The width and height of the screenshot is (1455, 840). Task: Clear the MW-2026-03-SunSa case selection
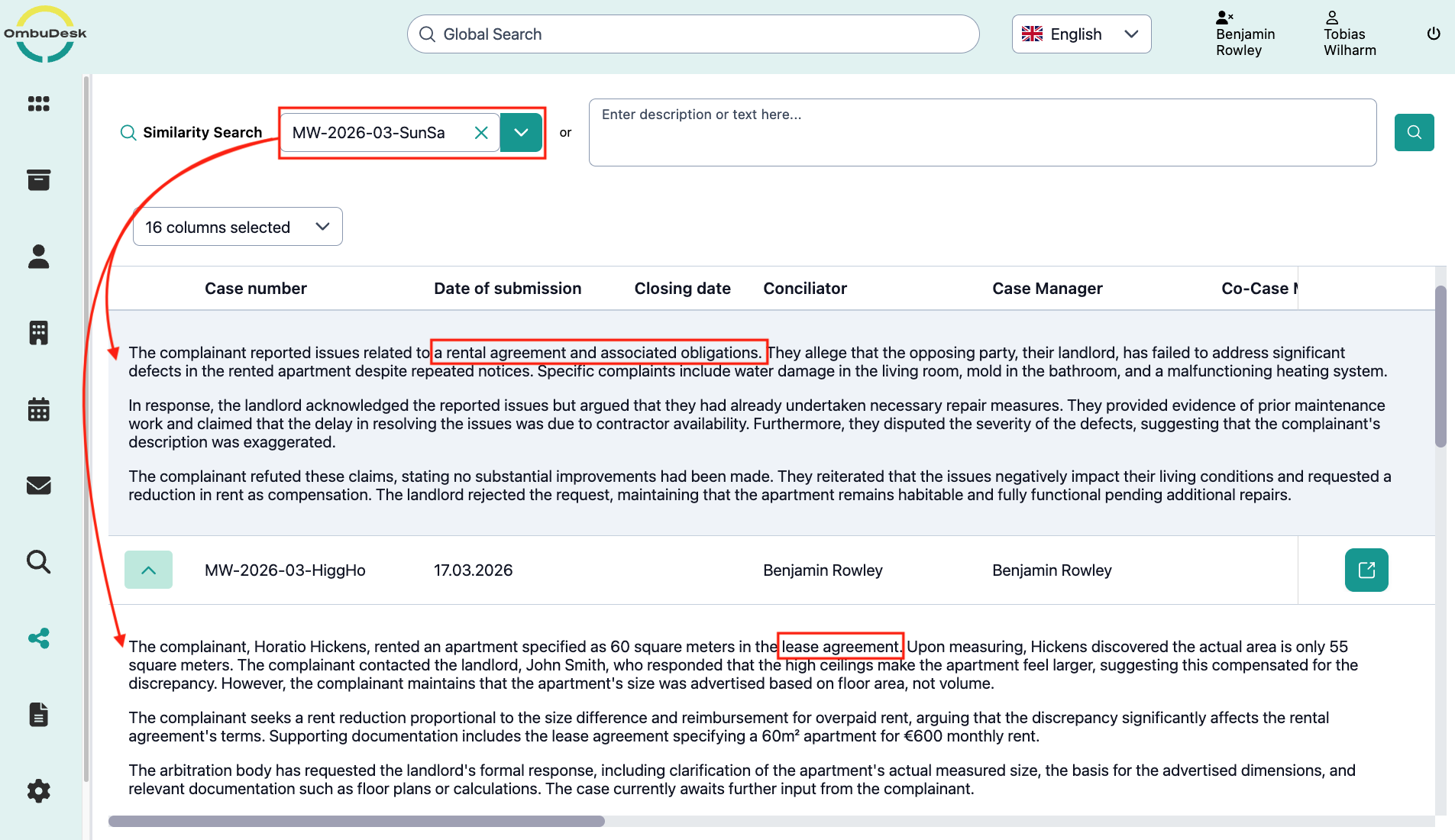pos(481,133)
